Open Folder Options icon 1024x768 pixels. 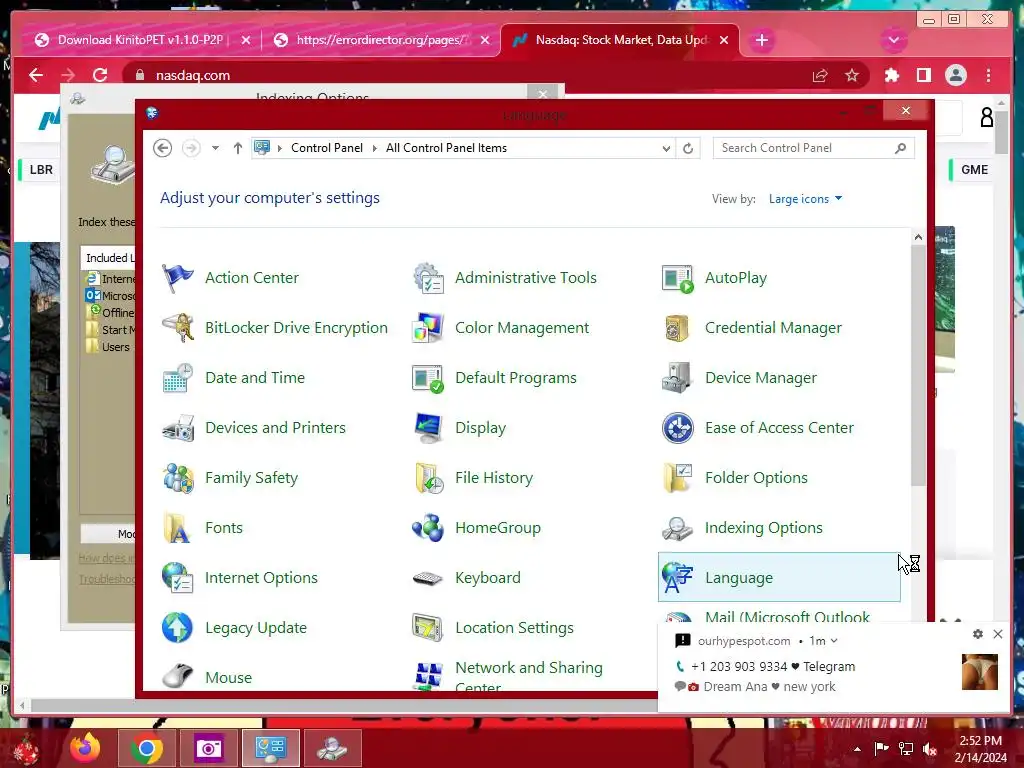678,478
